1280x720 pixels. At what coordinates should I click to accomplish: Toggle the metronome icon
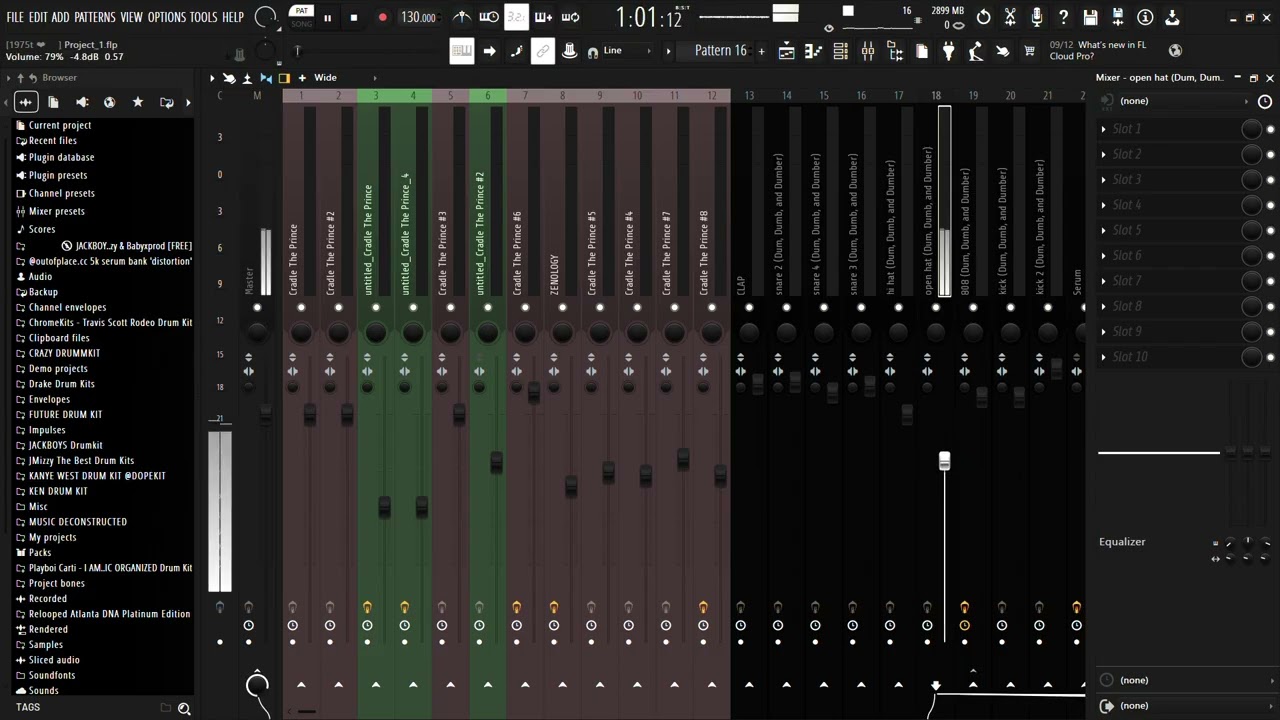coord(461,17)
